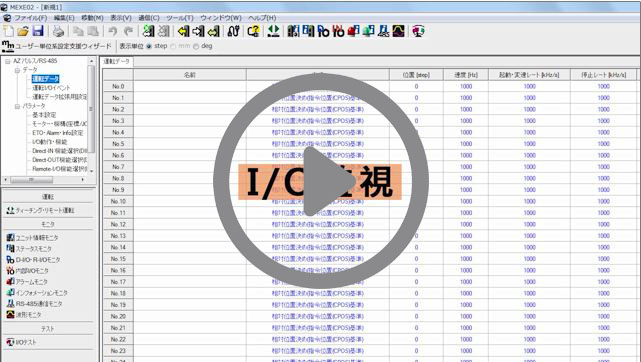641x362 pixels.
Task: Open the I/O test item under テスト
Action: pyautogui.click(x=21, y=342)
